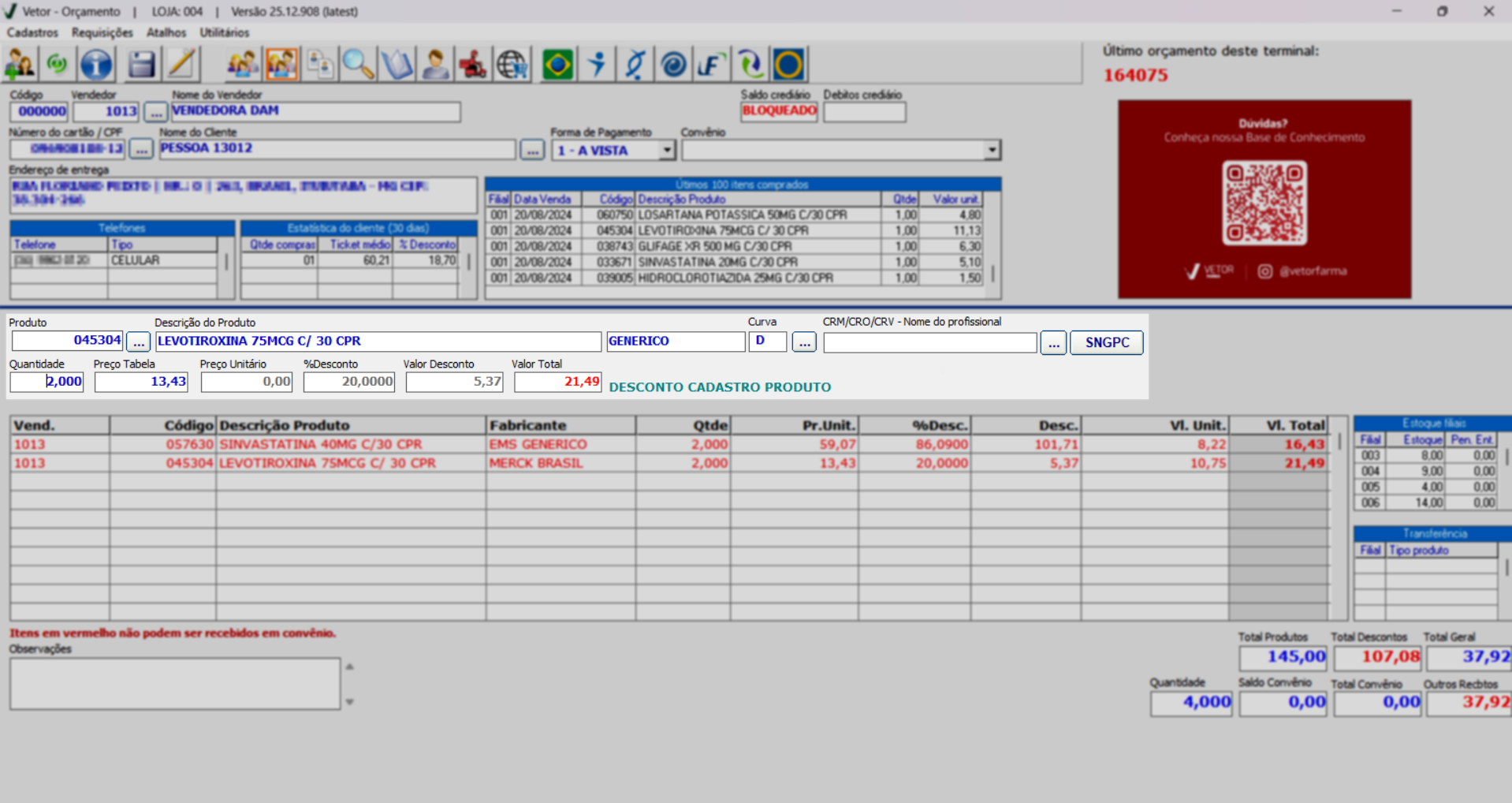Click the add customer icon in toolbar
This screenshot has height=803, width=1512.
click(20, 65)
